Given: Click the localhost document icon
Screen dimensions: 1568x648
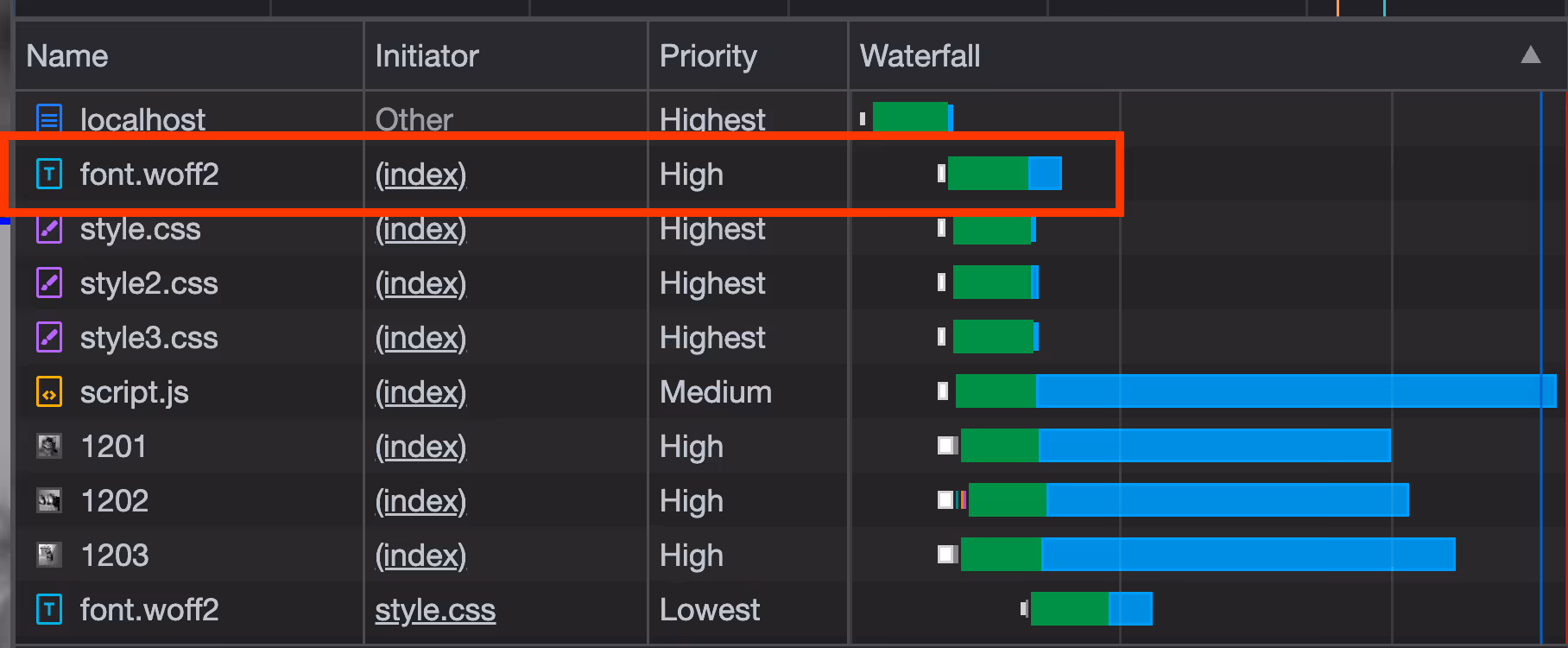Looking at the screenshot, I should (x=49, y=118).
